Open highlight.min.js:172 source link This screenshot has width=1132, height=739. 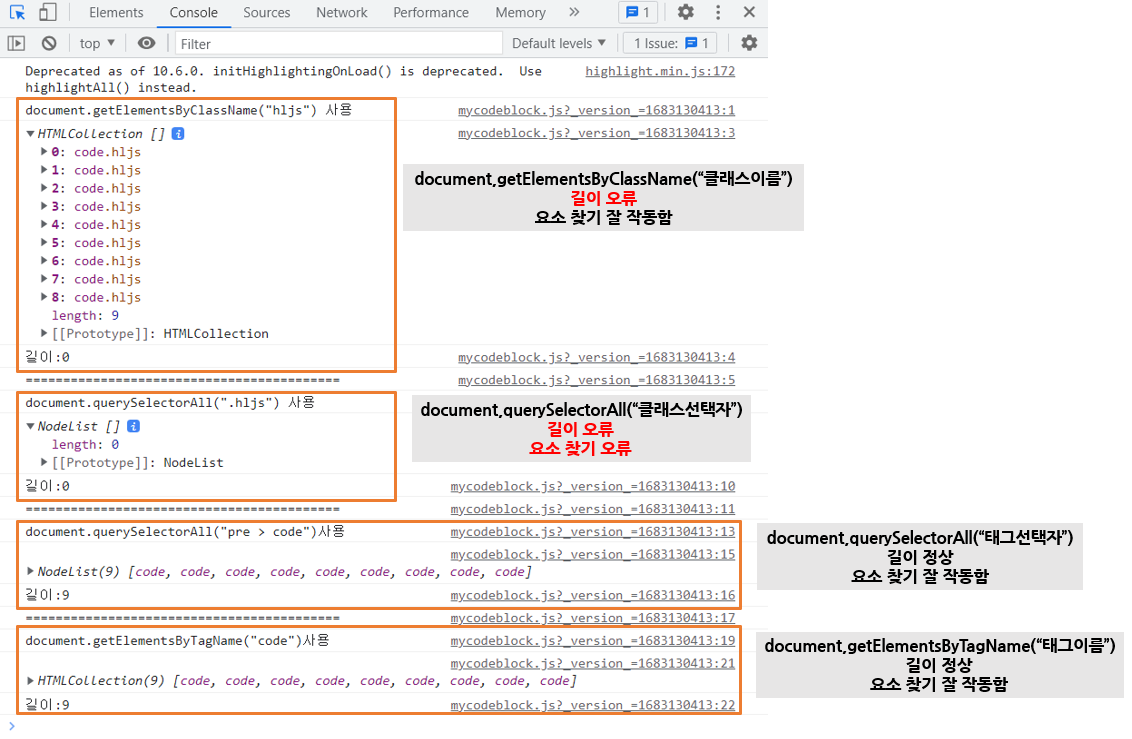tap(660, 71)
